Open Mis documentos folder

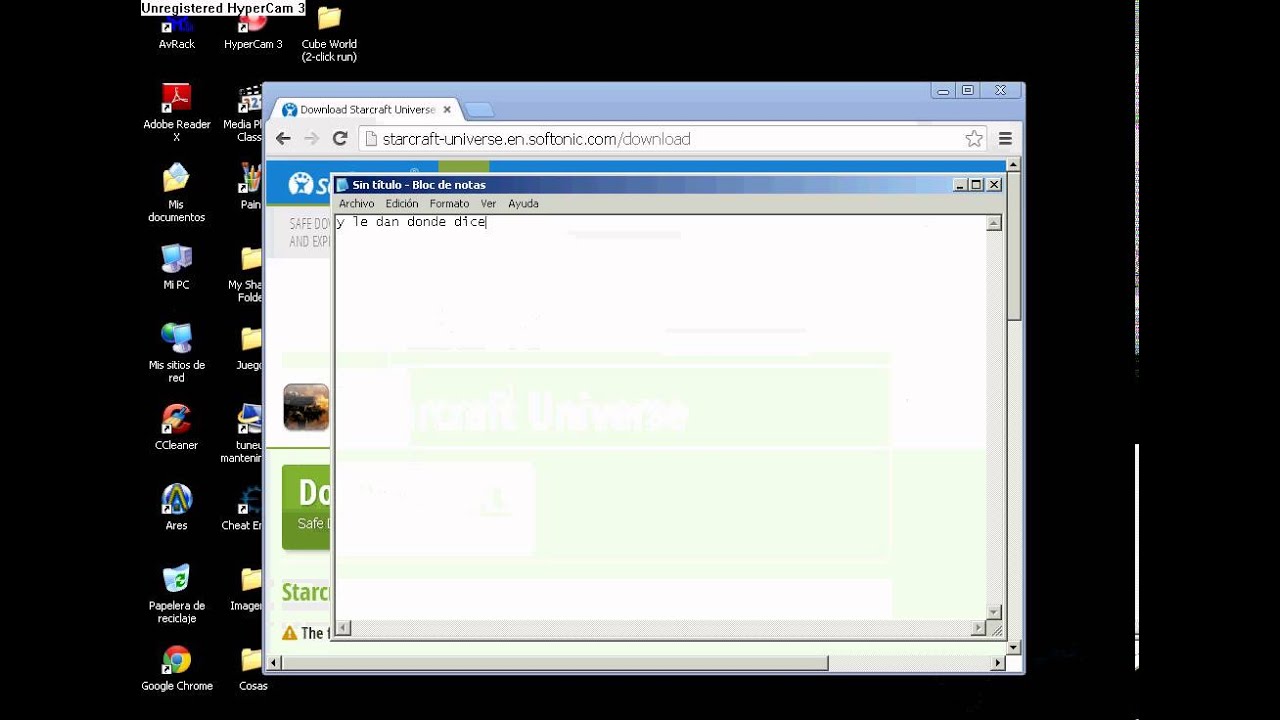pos(177,192)
